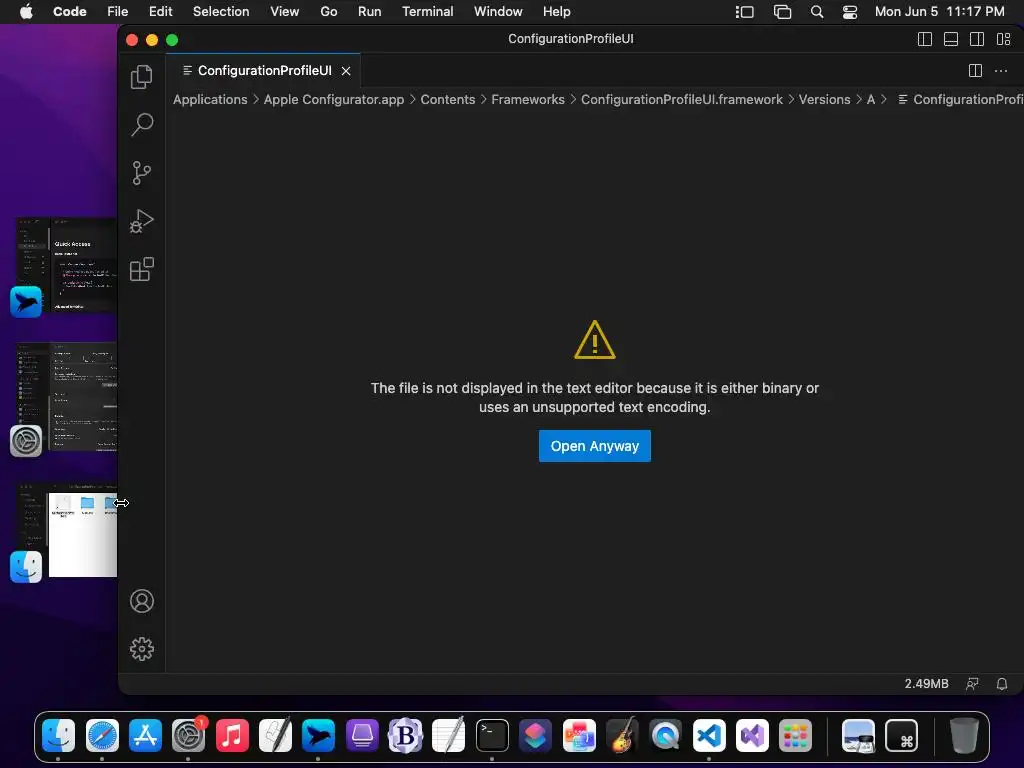Click the Open Anyway button
The image size is (1024, 768).
coord(594,446)
